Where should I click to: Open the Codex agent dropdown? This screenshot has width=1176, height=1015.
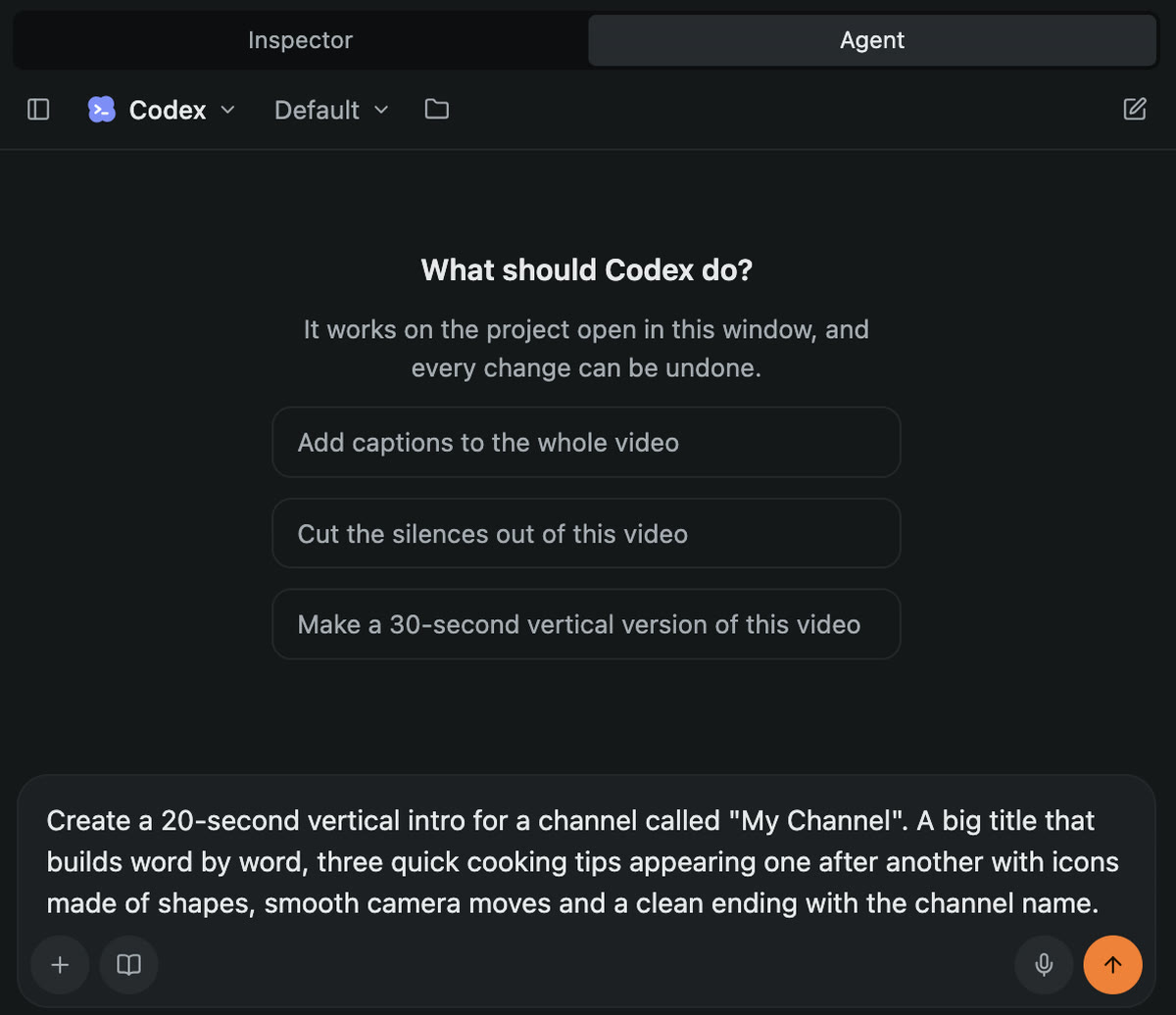pos(162,110)
